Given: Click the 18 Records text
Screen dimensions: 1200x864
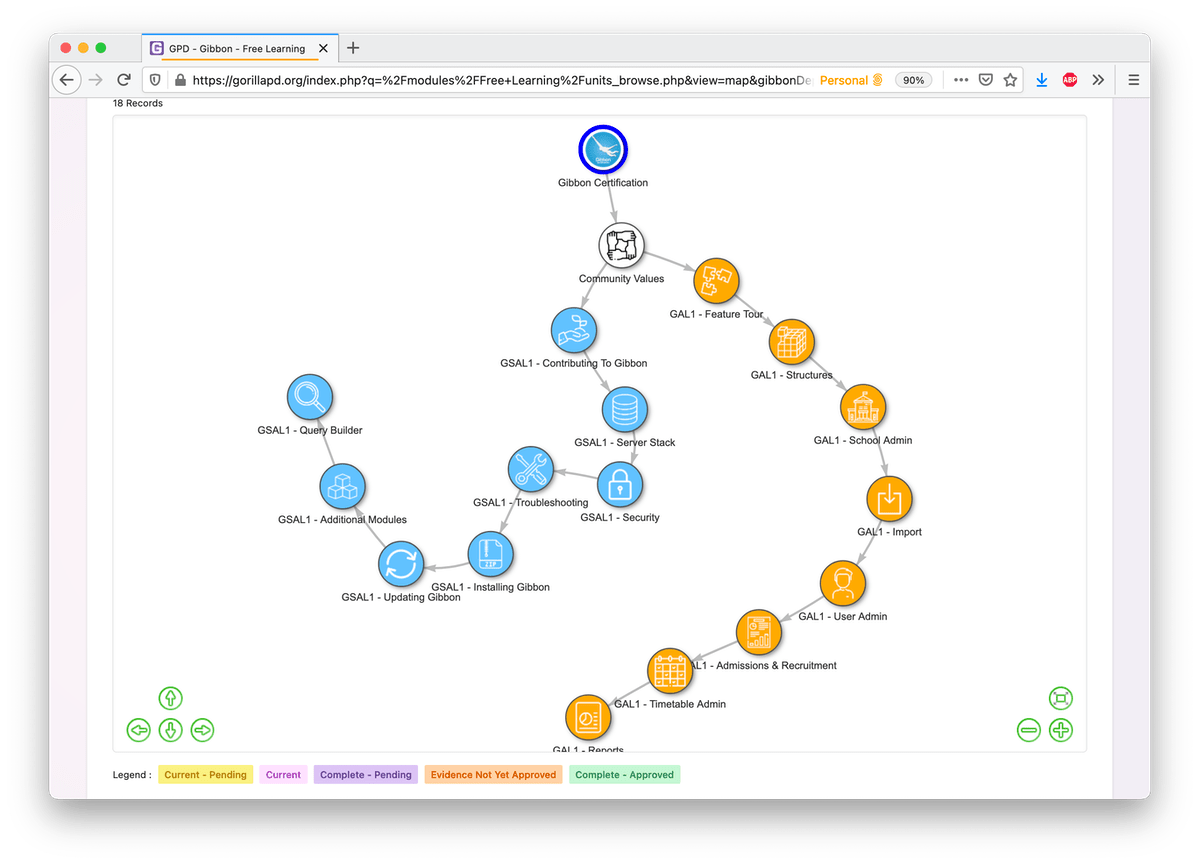Looking at the screenshot, I should pyautogui.click(x=138, y=103).
